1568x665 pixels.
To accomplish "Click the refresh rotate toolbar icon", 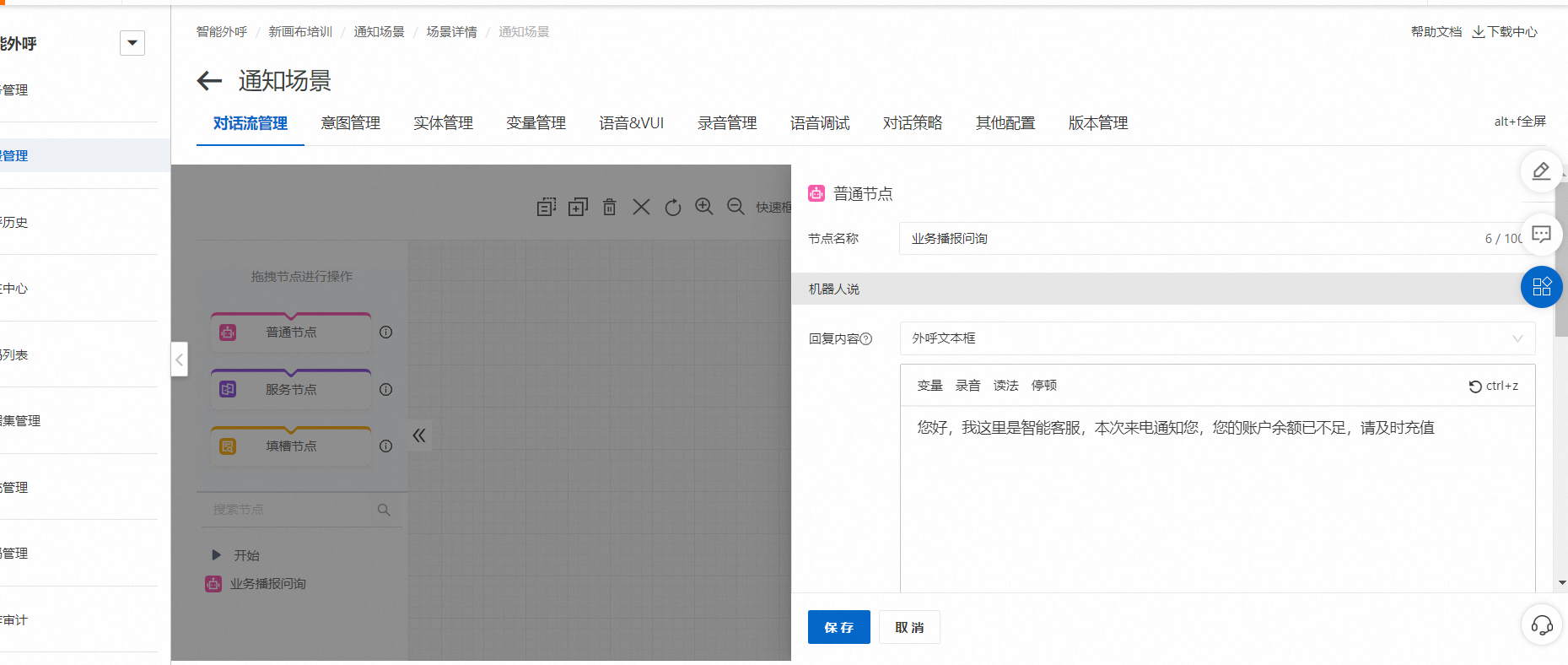I will point(672,207).
